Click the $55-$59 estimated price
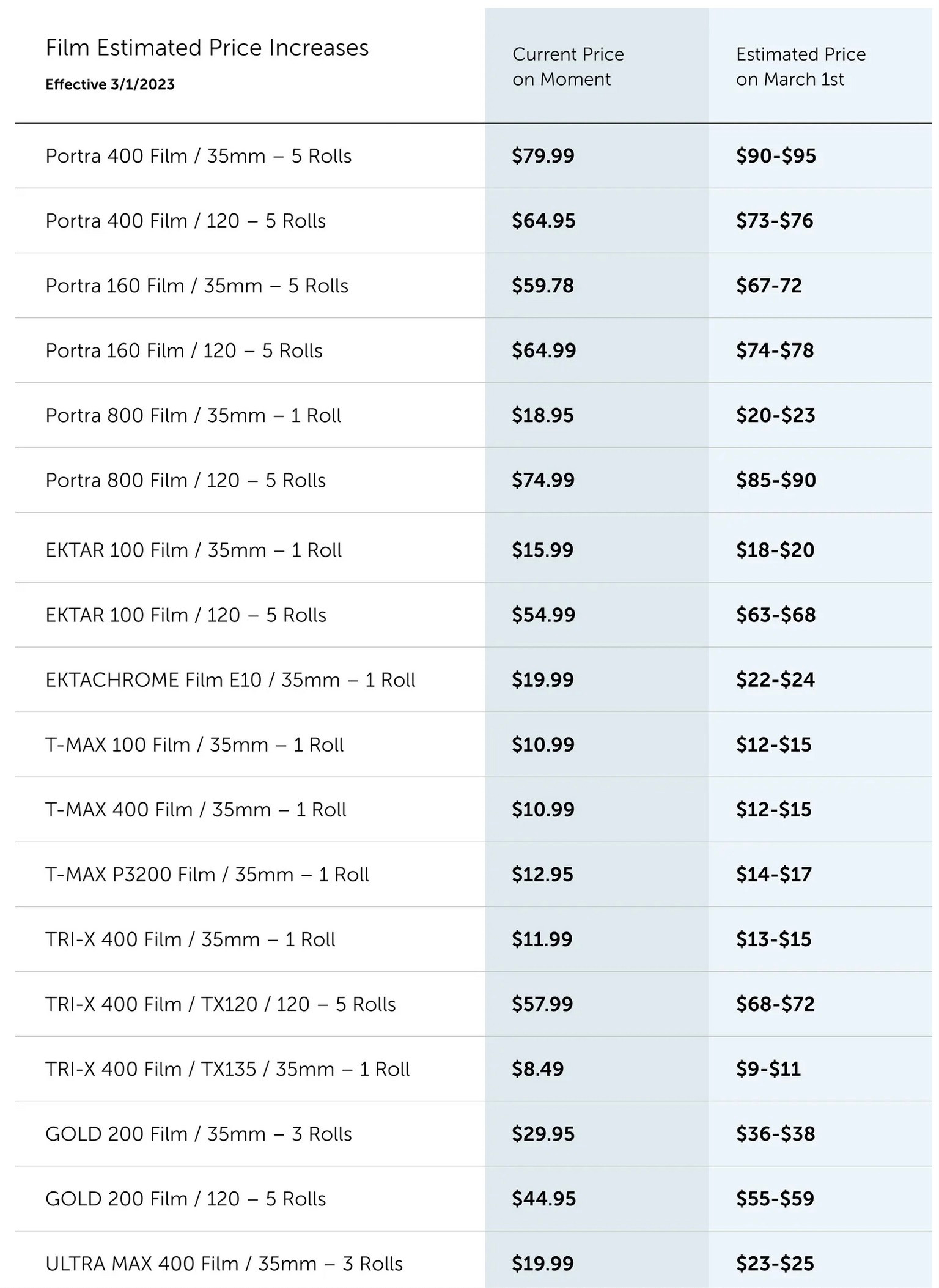This screenshot has width=939, height=1288. (775, 1198)
